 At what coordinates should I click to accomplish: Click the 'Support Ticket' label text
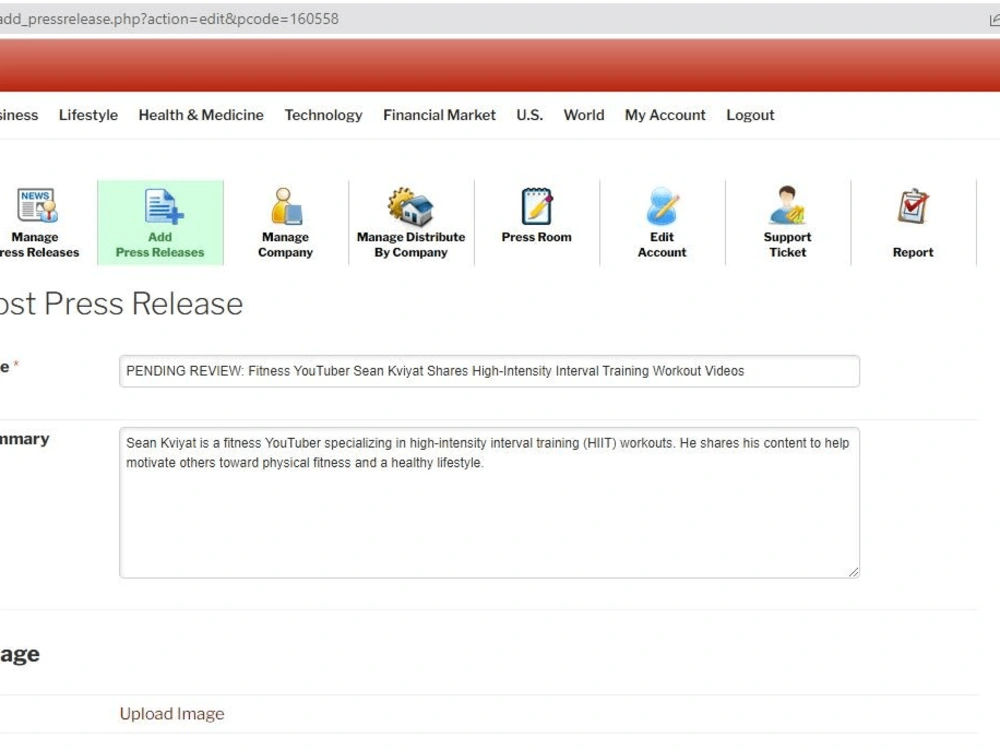[787, 244]
